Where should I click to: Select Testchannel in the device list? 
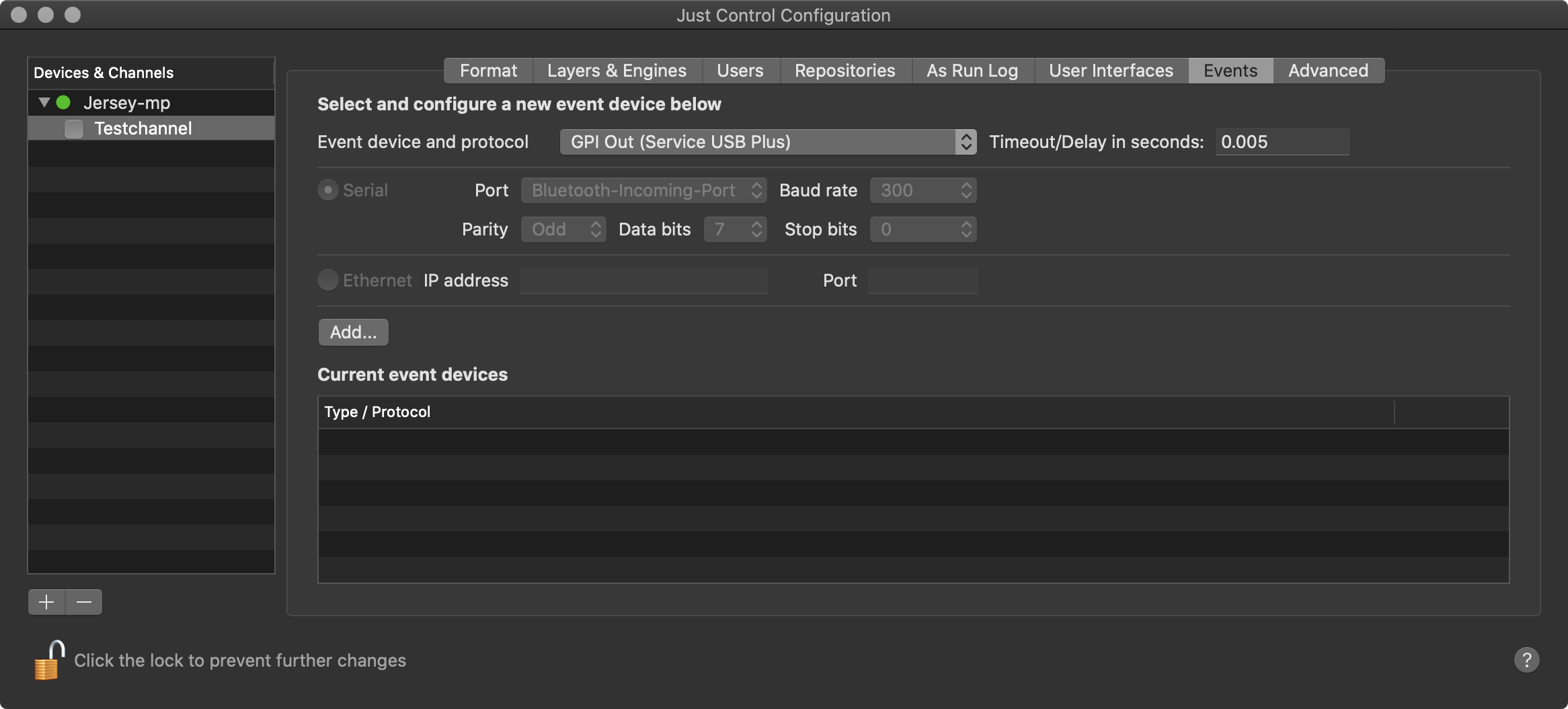tap(151, 128)
